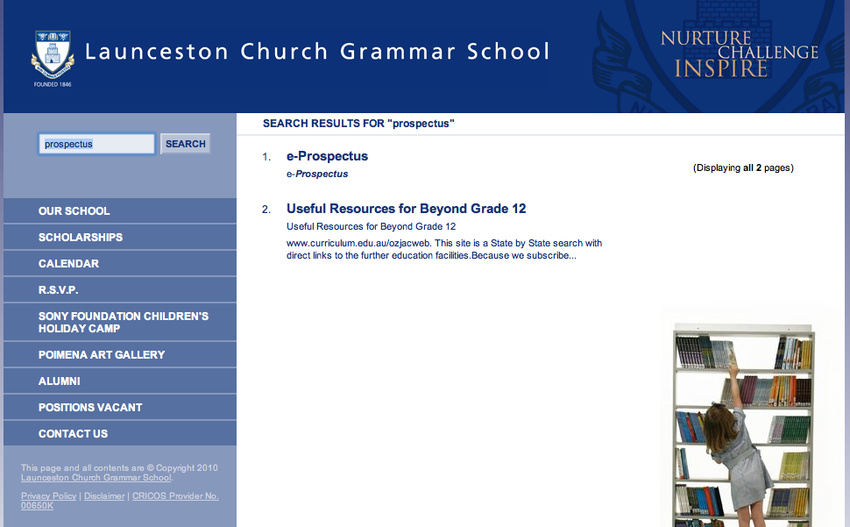Select the R.S.V.P. menu item
The height and width of the screenshot is (527, 850).
point(120,290)
